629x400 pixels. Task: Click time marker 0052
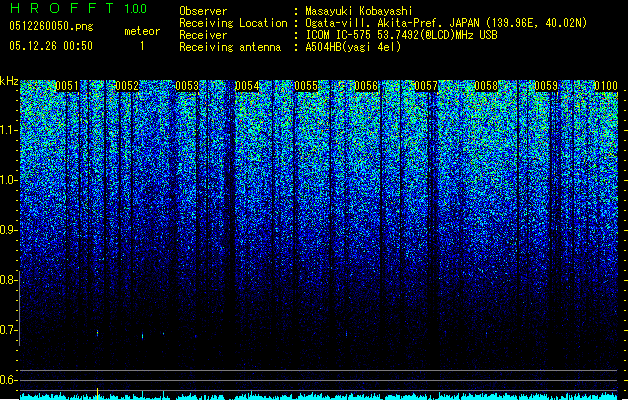tap(127, 86)
